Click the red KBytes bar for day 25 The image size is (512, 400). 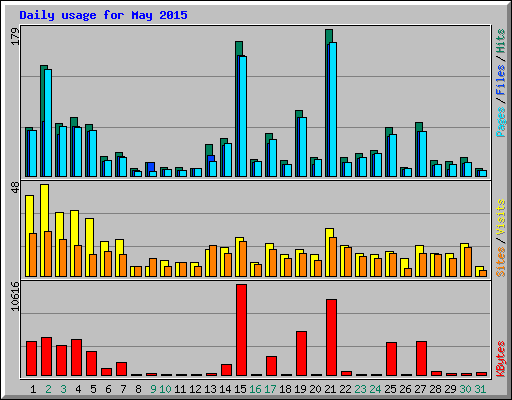click(391, 359)
